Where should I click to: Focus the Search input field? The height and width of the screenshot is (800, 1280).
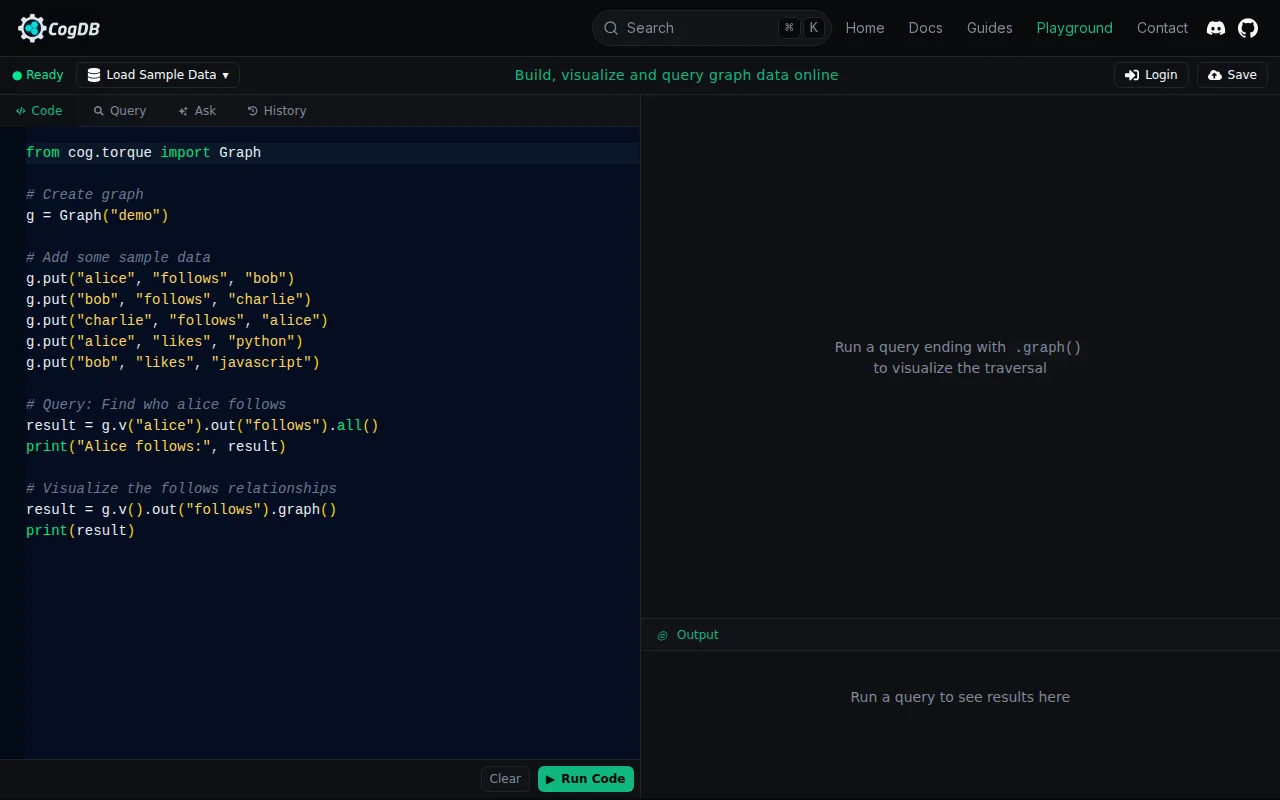click(711, 28)
